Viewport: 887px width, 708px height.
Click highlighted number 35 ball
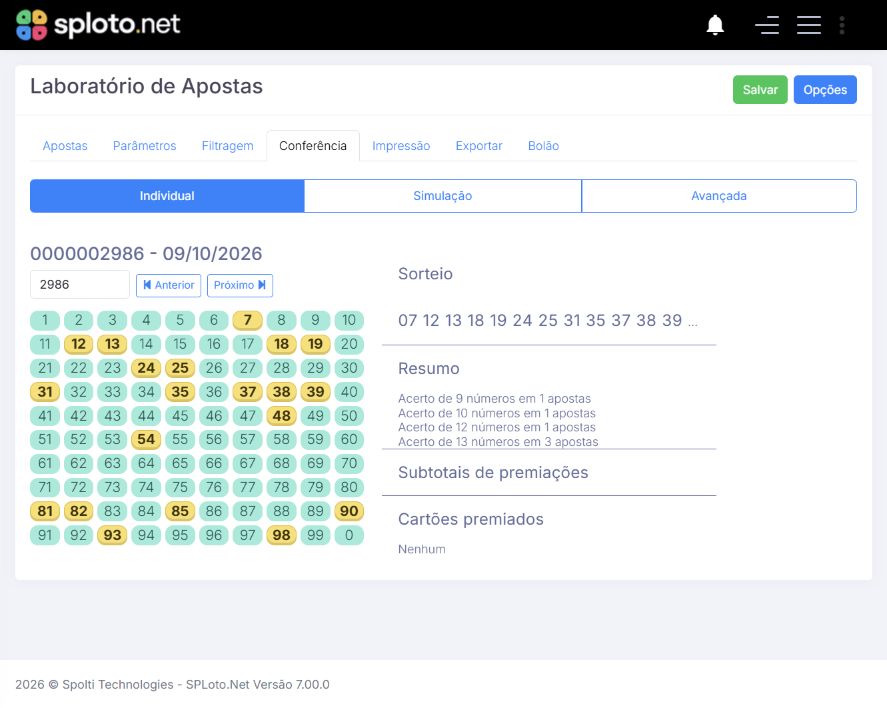tap(180, 392)
